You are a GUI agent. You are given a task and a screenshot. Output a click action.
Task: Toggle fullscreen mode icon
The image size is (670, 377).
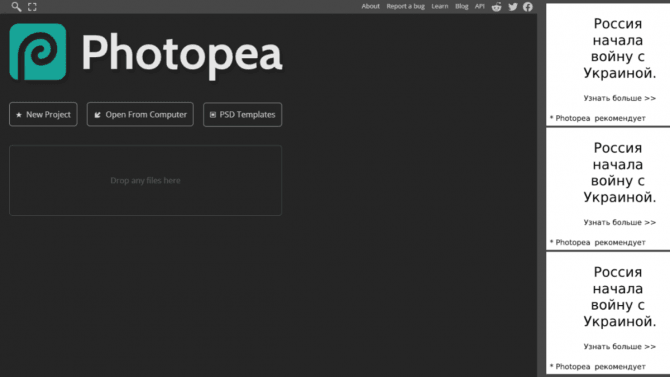tap(32, 7)
